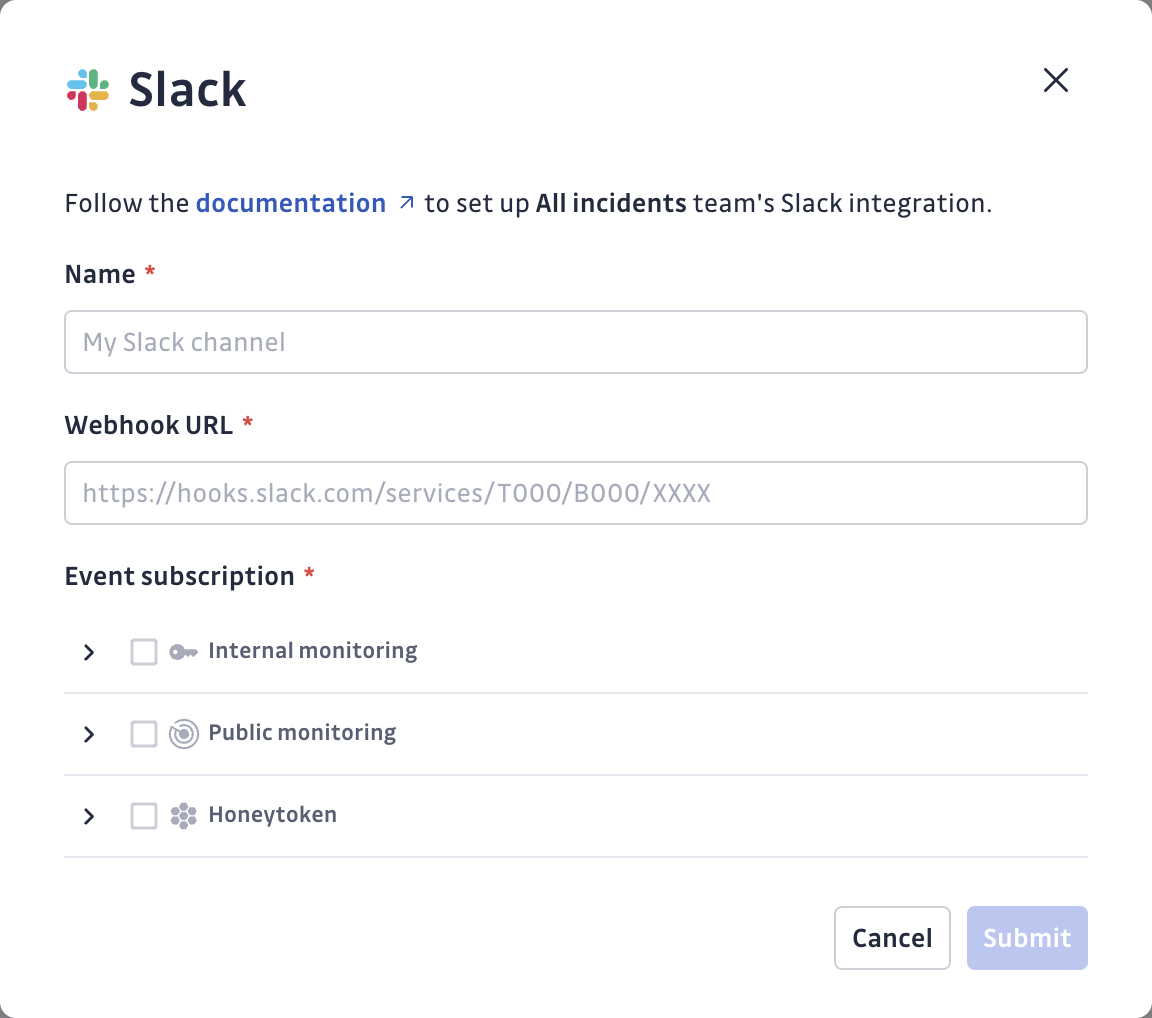
Task: Click the external link arrow icon
Action: tap(406, 203)
